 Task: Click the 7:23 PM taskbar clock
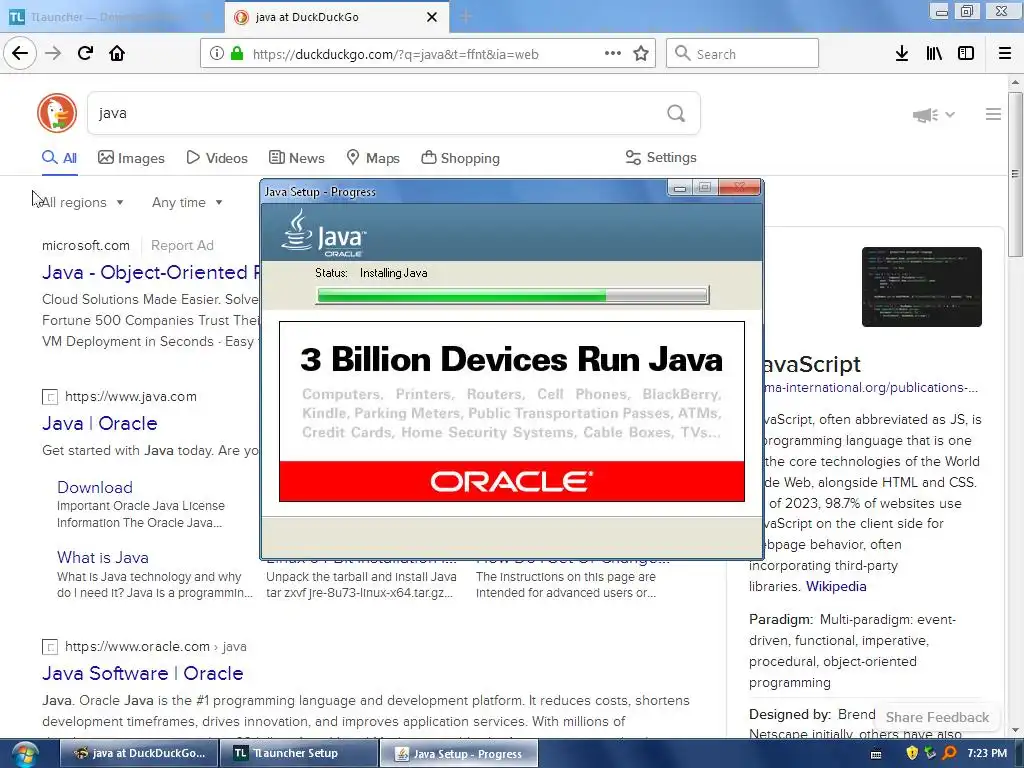[x=987, y=753]
